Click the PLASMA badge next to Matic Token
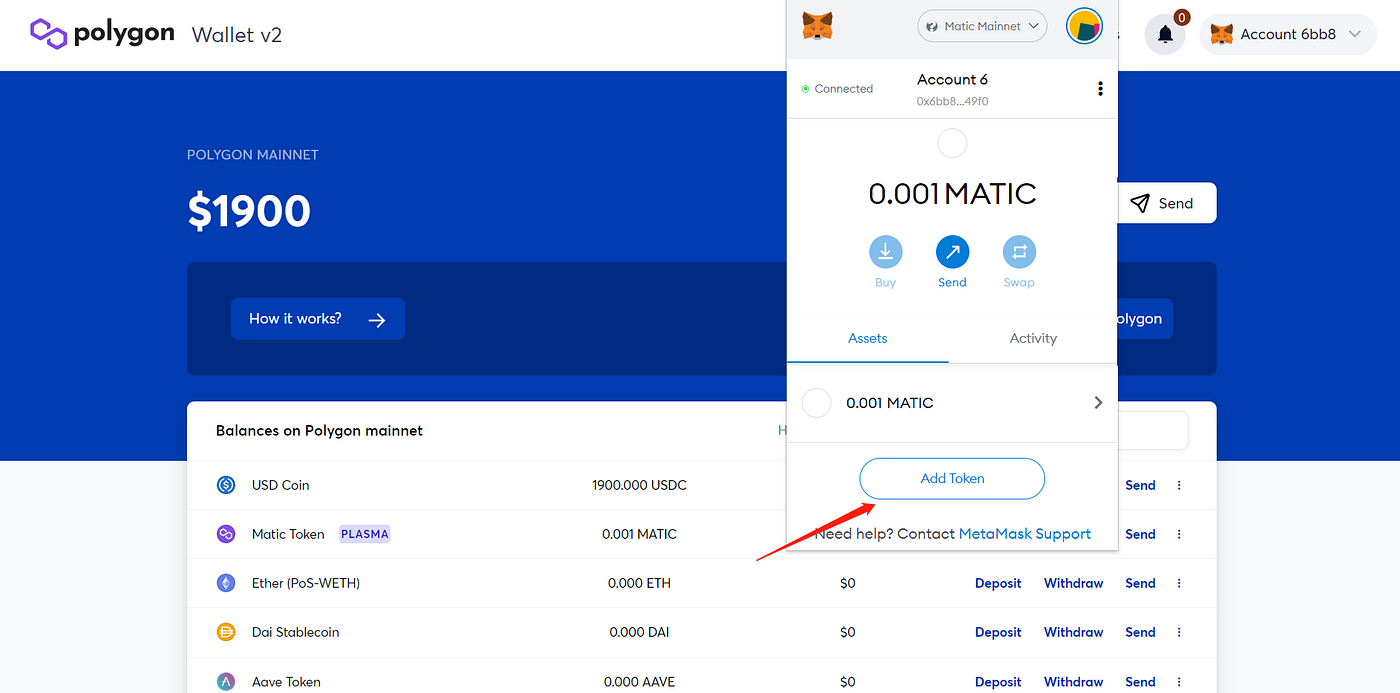This screenshot has width=1400, height=693. tap(364, 533)
